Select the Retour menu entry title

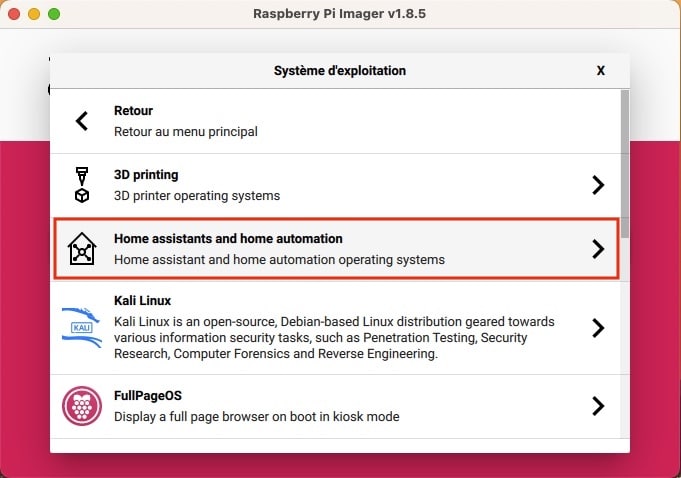(x=133, y=111)
